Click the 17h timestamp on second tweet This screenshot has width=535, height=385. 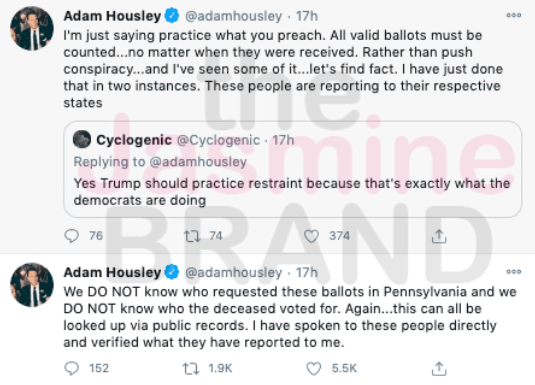click(x=307, y=272)
